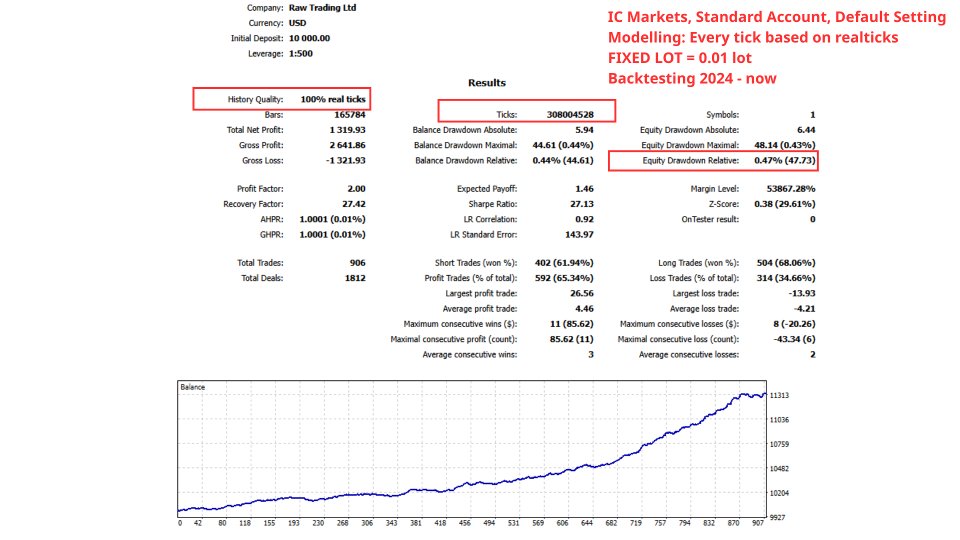Click Long Trades value 504 (68.06%)
This screenshot has height=540, width=960.
pos(786,263)
